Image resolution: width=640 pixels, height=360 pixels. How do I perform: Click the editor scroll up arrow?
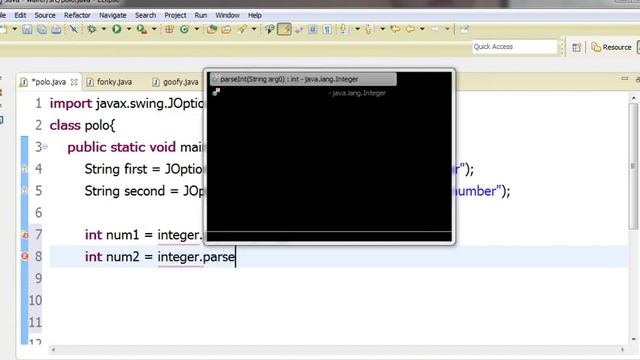tap(633, 98)
